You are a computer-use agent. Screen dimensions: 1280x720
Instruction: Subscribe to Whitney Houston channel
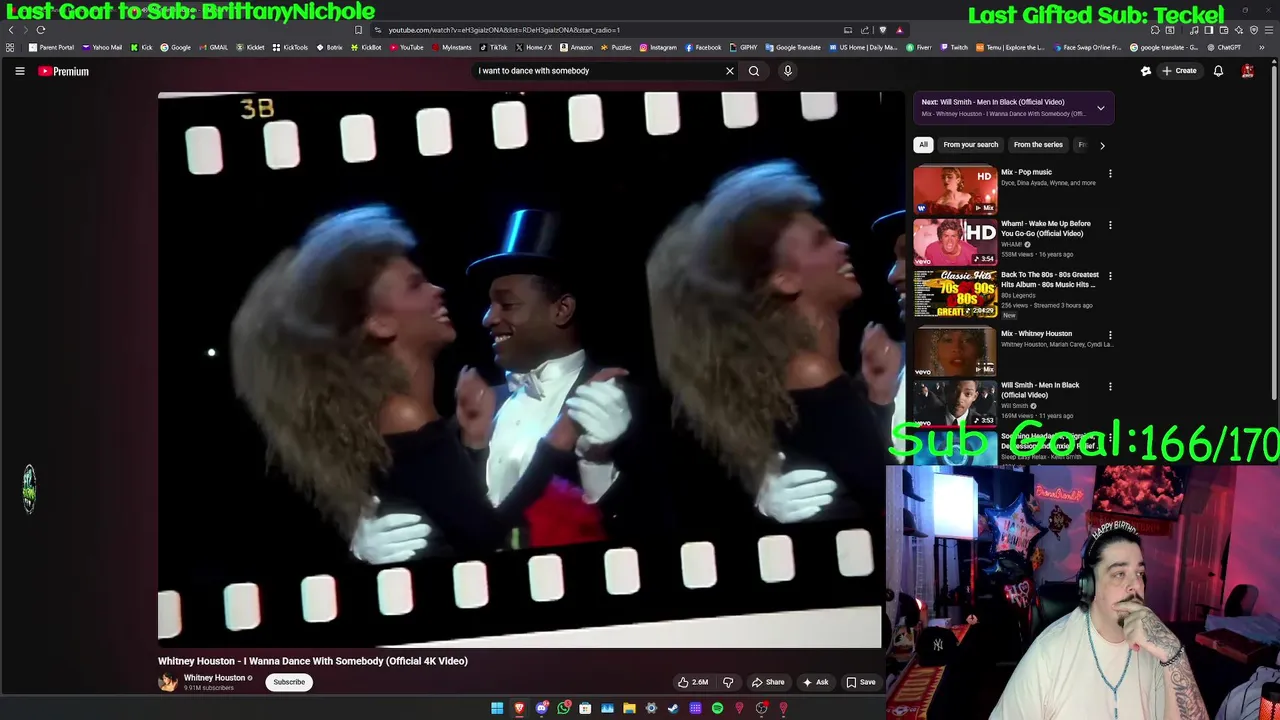[x=289, y=682]
